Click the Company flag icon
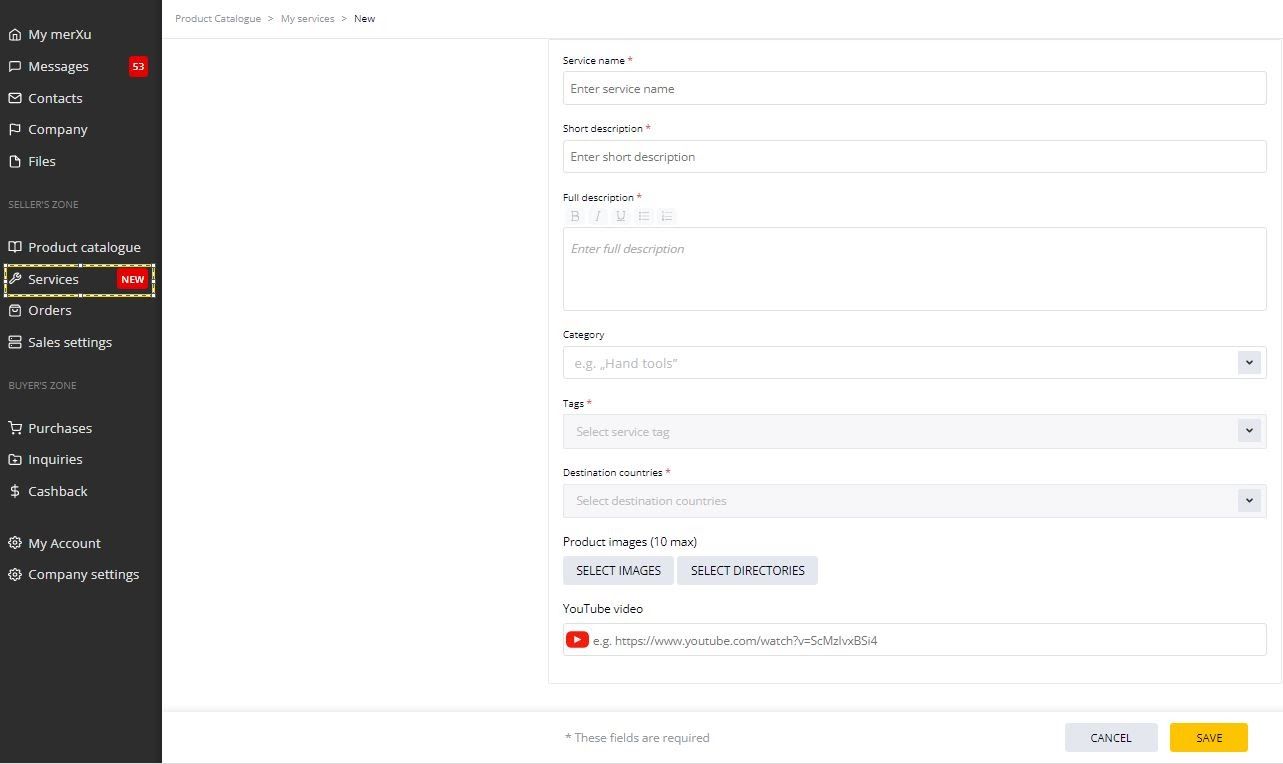Image resolution: width=1283 pixels, height=764 pixels. point(14,129)
